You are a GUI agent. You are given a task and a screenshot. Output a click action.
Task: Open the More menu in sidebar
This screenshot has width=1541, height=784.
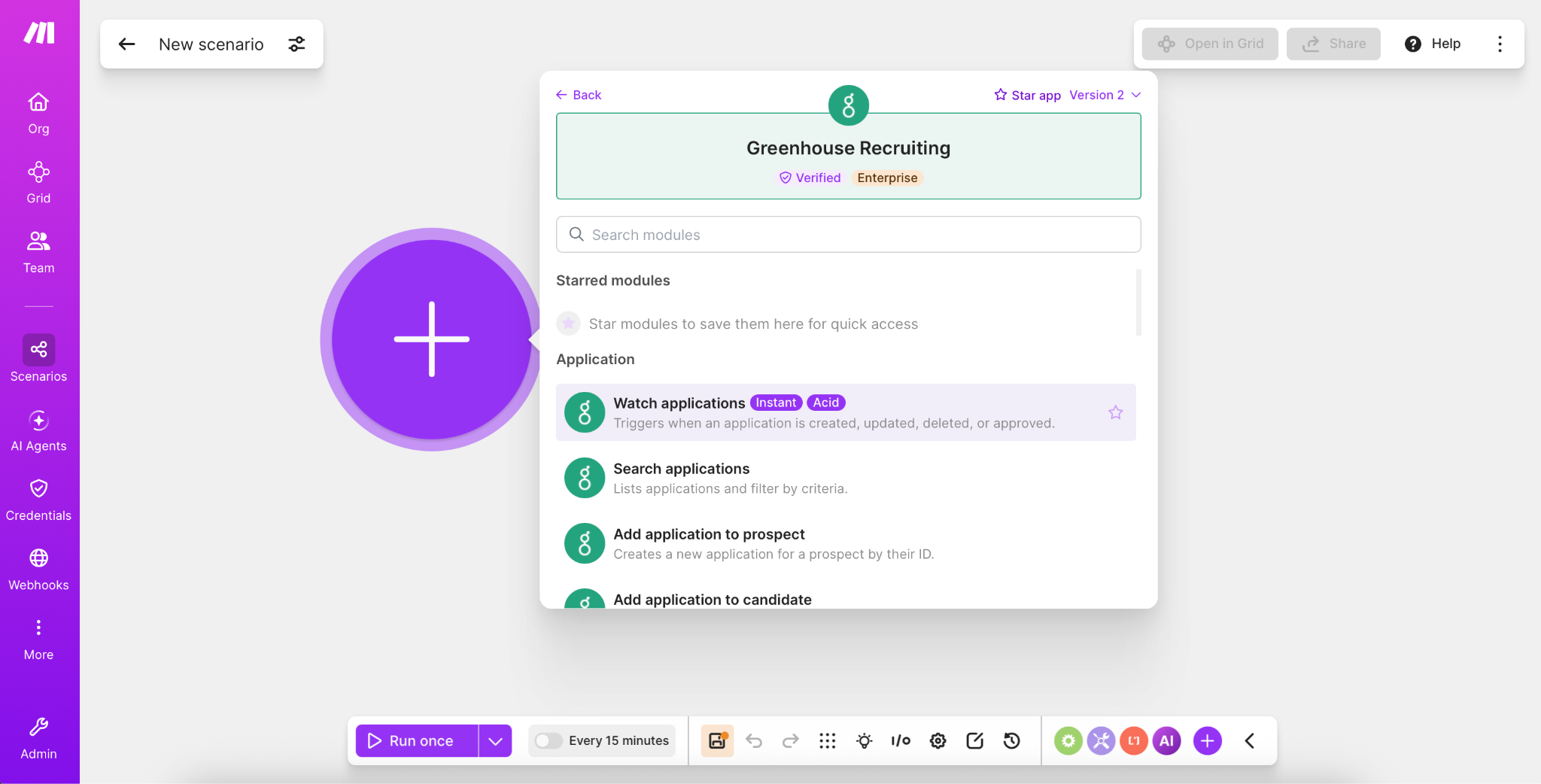click(38, 640)
